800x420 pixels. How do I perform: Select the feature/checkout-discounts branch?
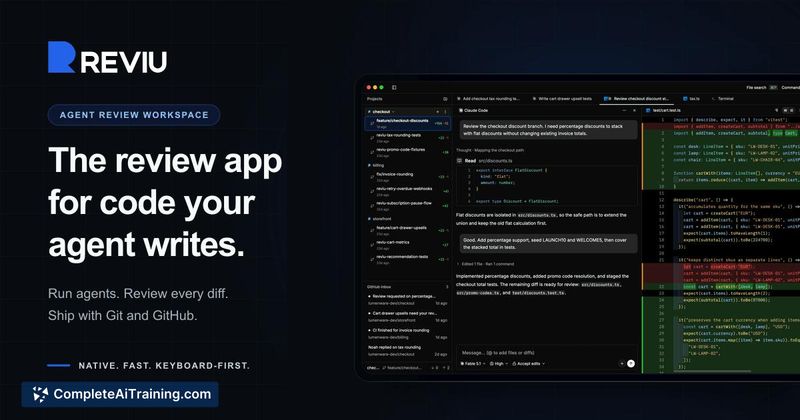tap(407, 123)
